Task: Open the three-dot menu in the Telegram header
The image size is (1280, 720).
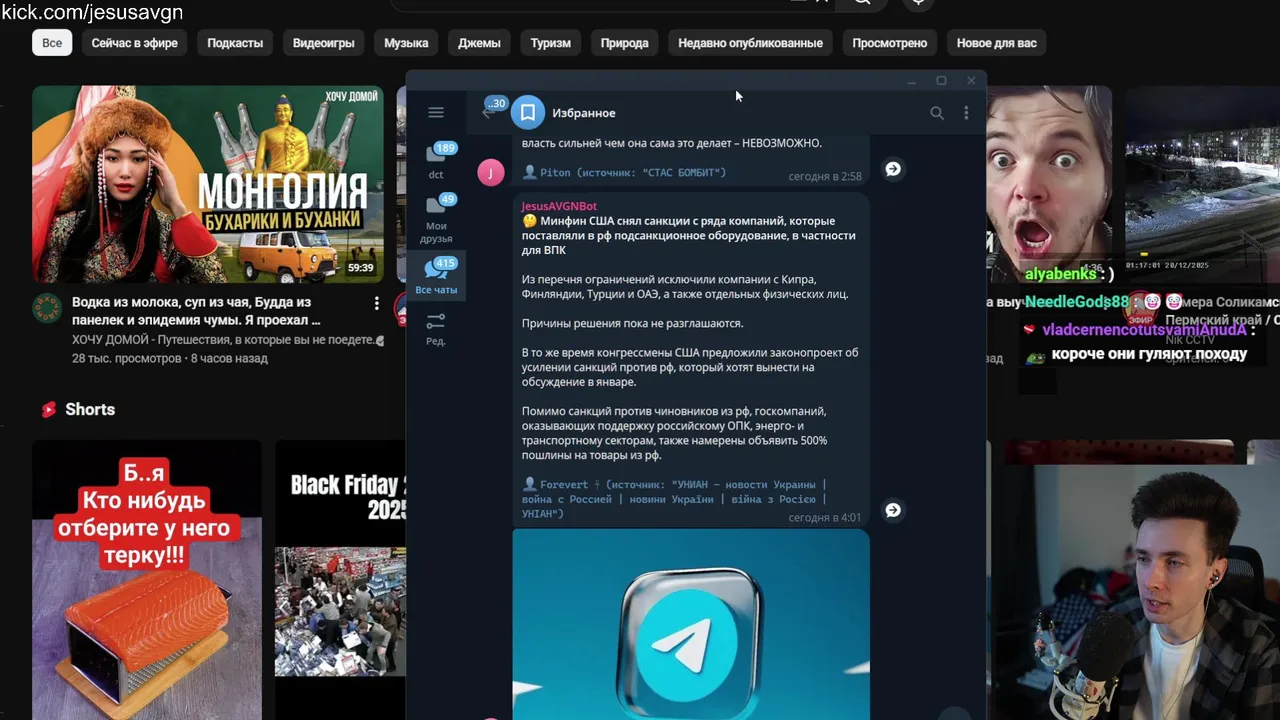Action: [x=966, y=113]
